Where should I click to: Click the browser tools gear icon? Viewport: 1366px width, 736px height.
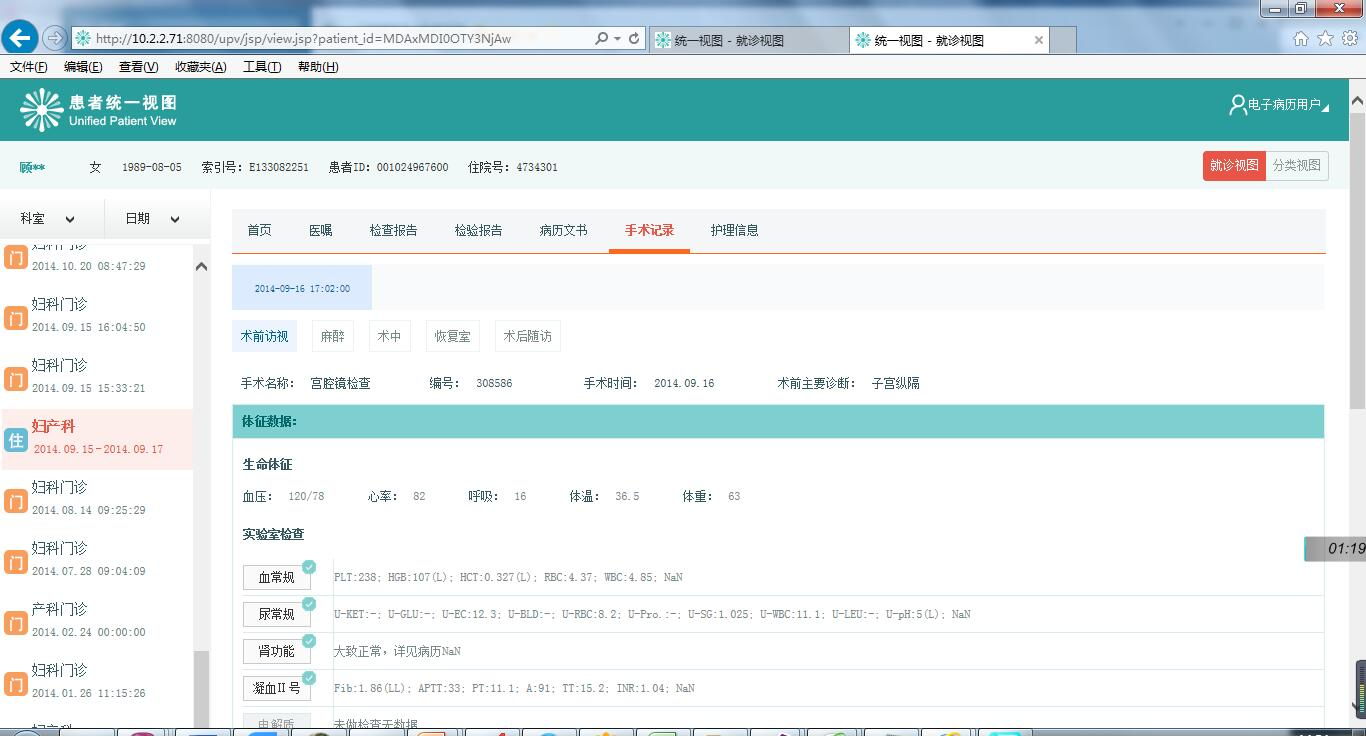(1349, 39)
